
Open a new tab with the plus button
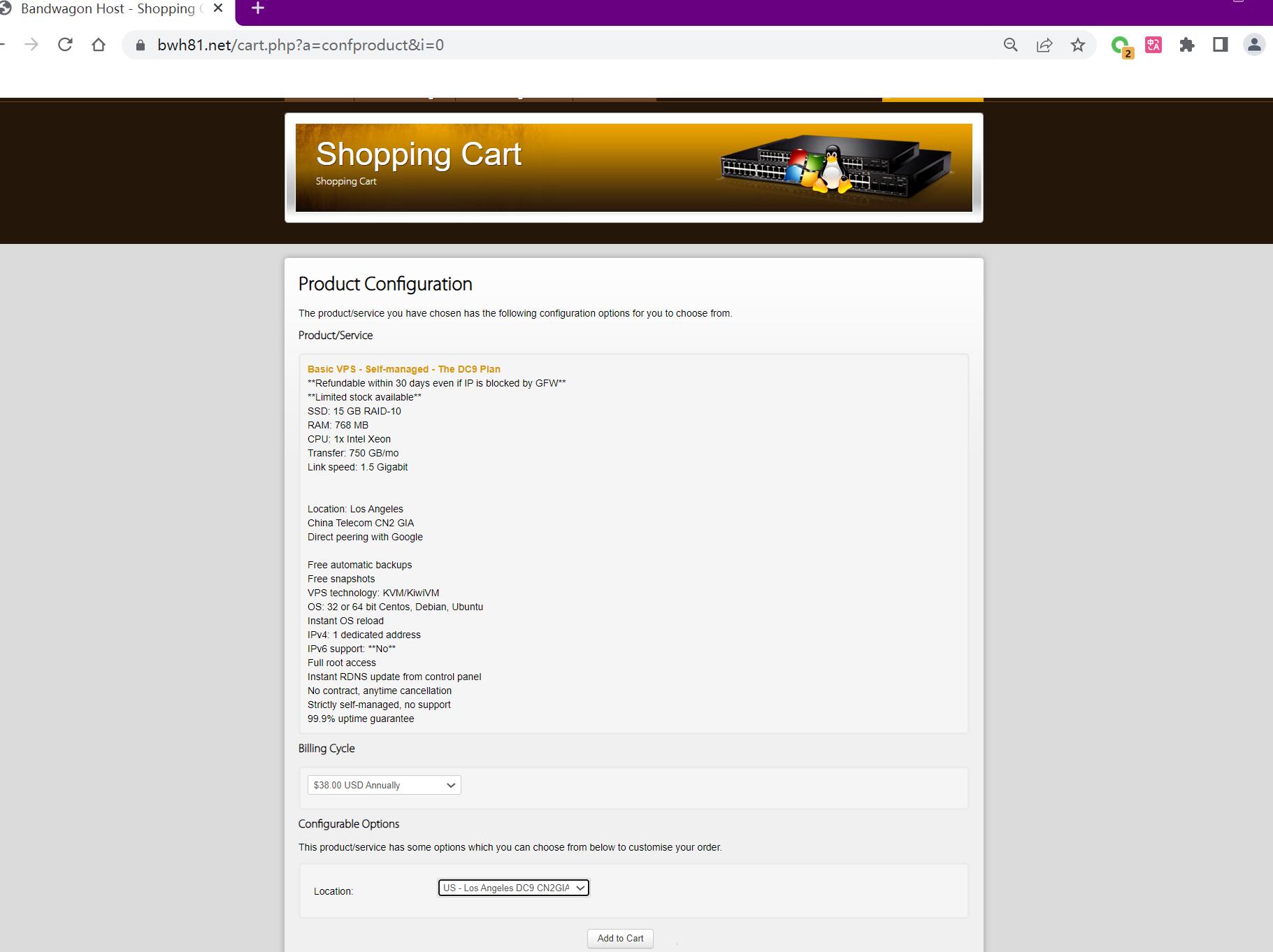pos(258,8)
